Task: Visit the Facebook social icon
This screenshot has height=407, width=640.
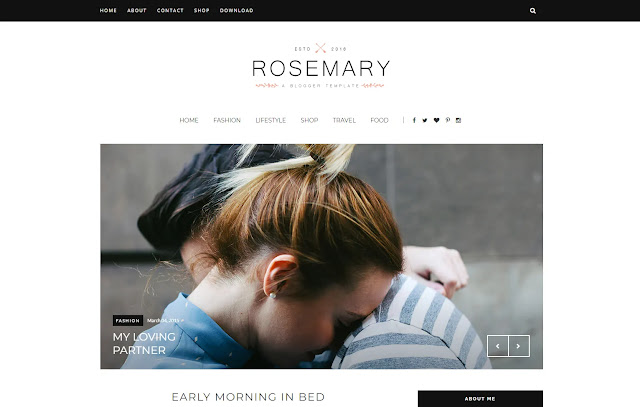Action: coord(414,120)
